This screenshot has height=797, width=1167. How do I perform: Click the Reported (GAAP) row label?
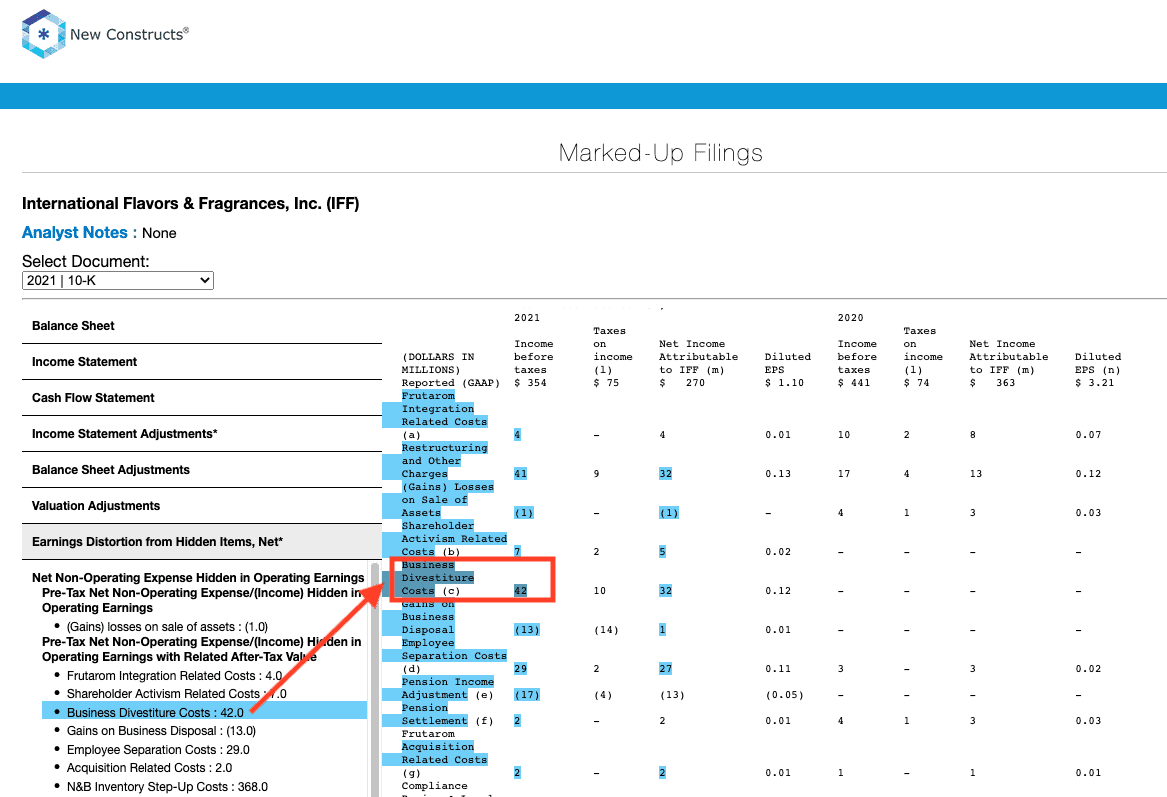450,383
